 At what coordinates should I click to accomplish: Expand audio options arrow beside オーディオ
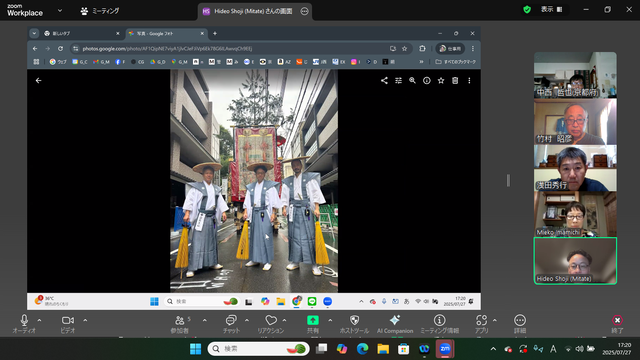click(x=39, y=320)
